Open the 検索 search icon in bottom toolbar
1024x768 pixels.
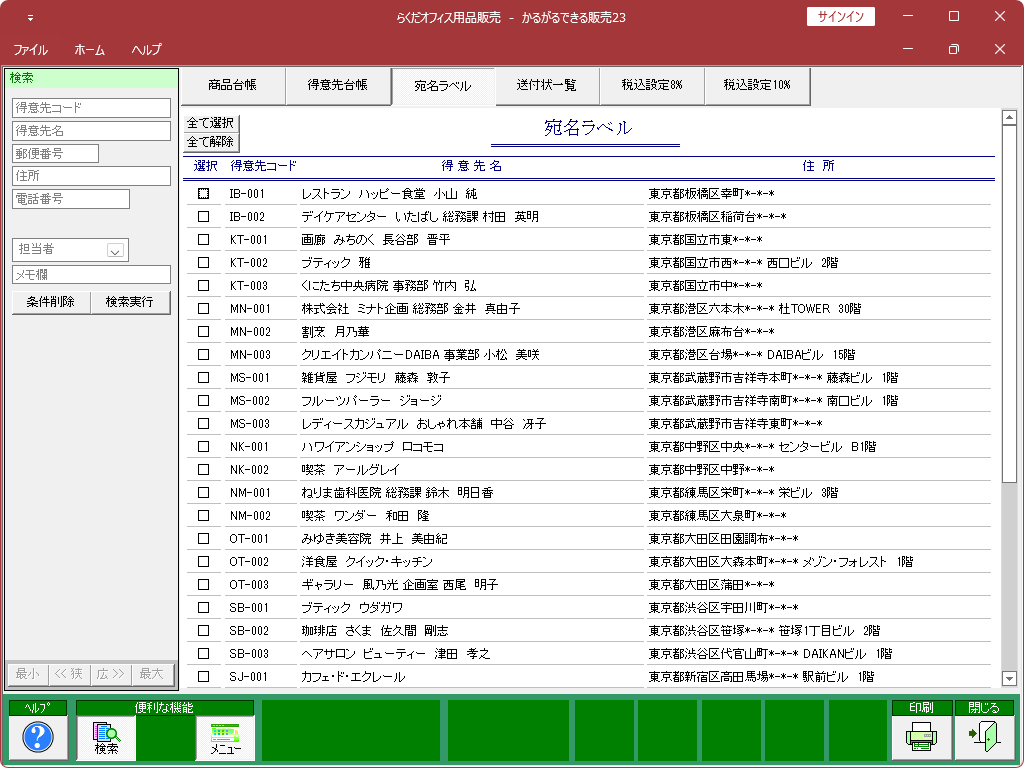coord(106,737)
